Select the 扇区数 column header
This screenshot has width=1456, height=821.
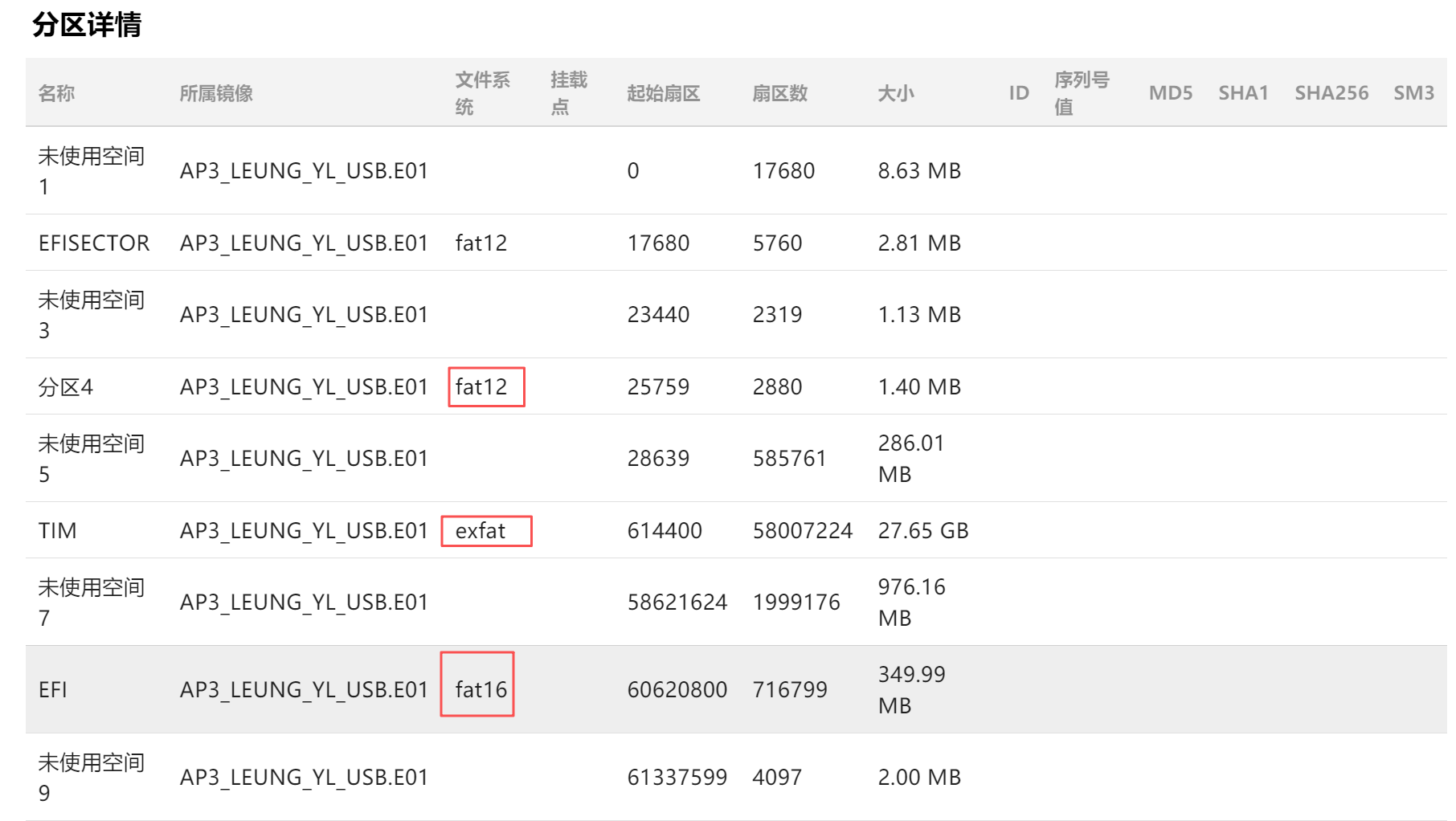779,93
